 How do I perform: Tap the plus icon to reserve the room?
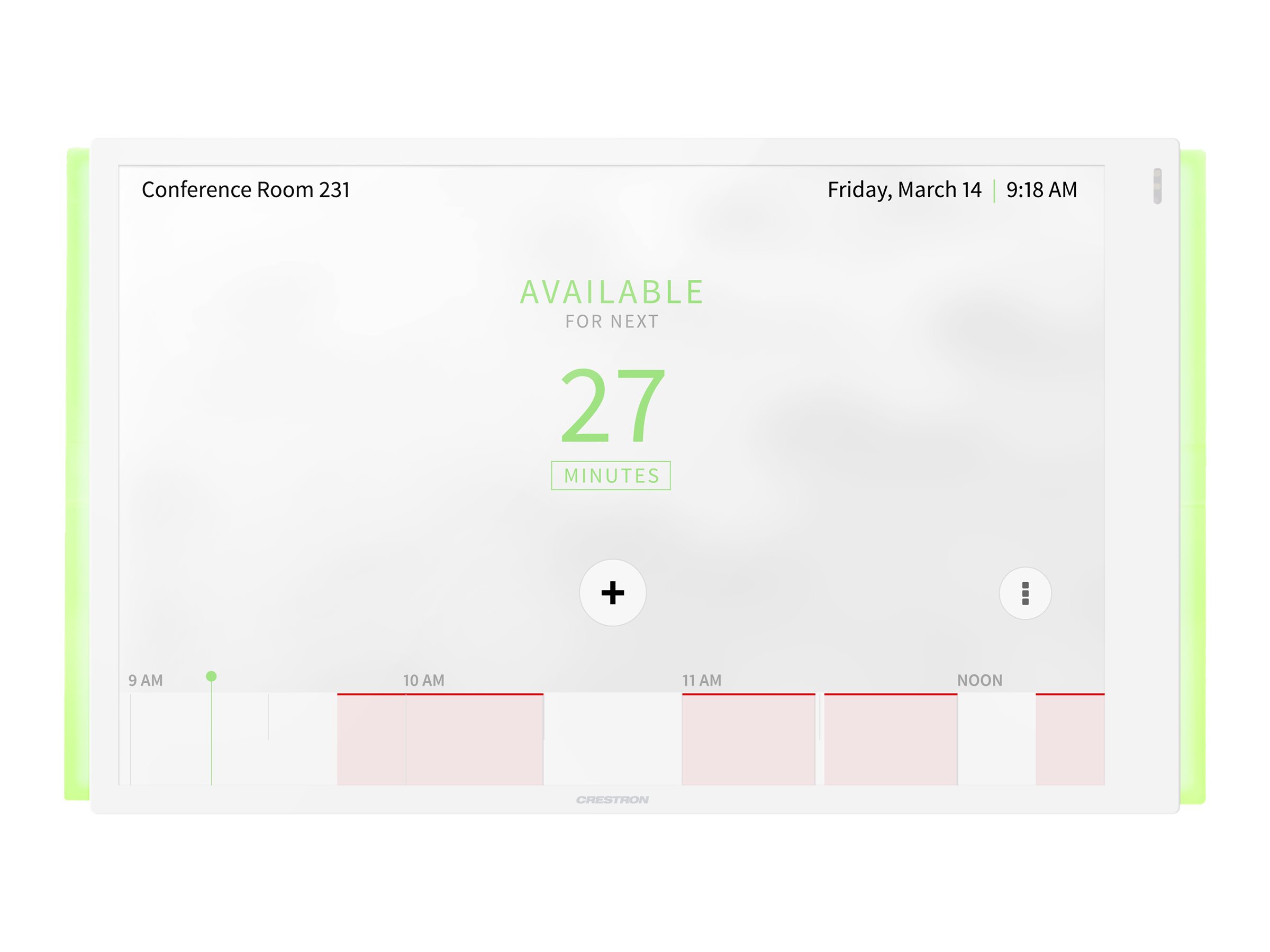613,594
